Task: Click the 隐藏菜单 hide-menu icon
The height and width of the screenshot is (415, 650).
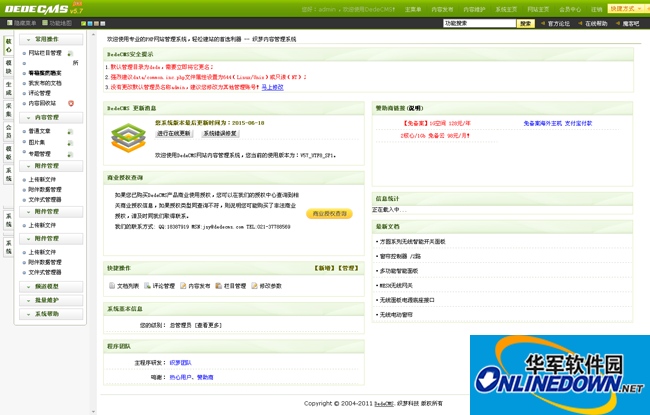Action: 10,23
